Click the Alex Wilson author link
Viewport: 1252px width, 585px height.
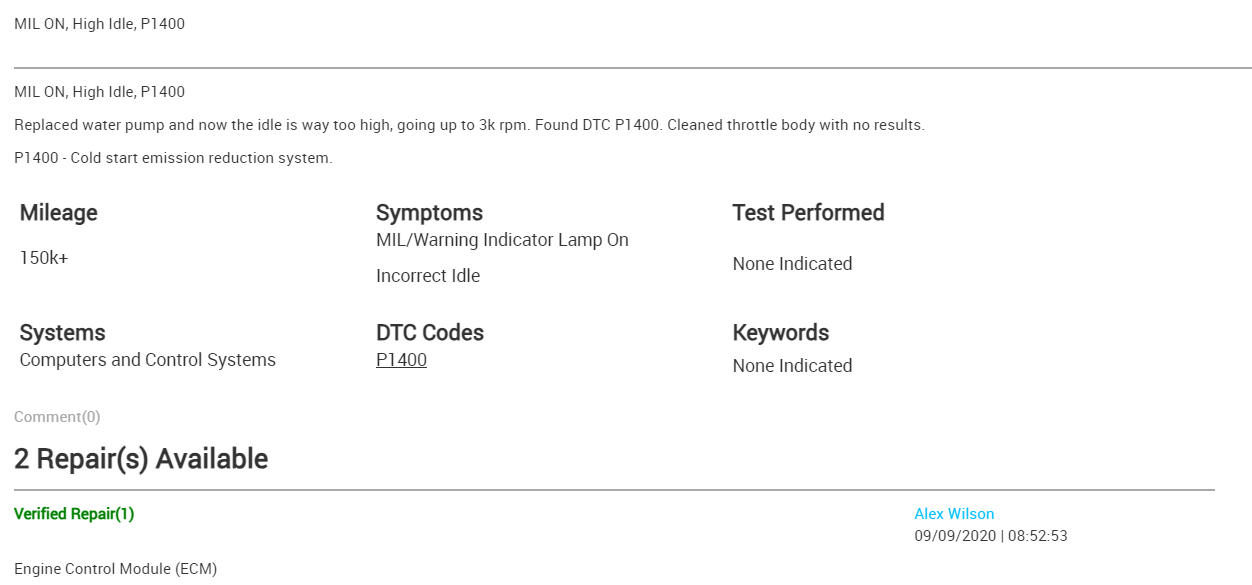954,514
